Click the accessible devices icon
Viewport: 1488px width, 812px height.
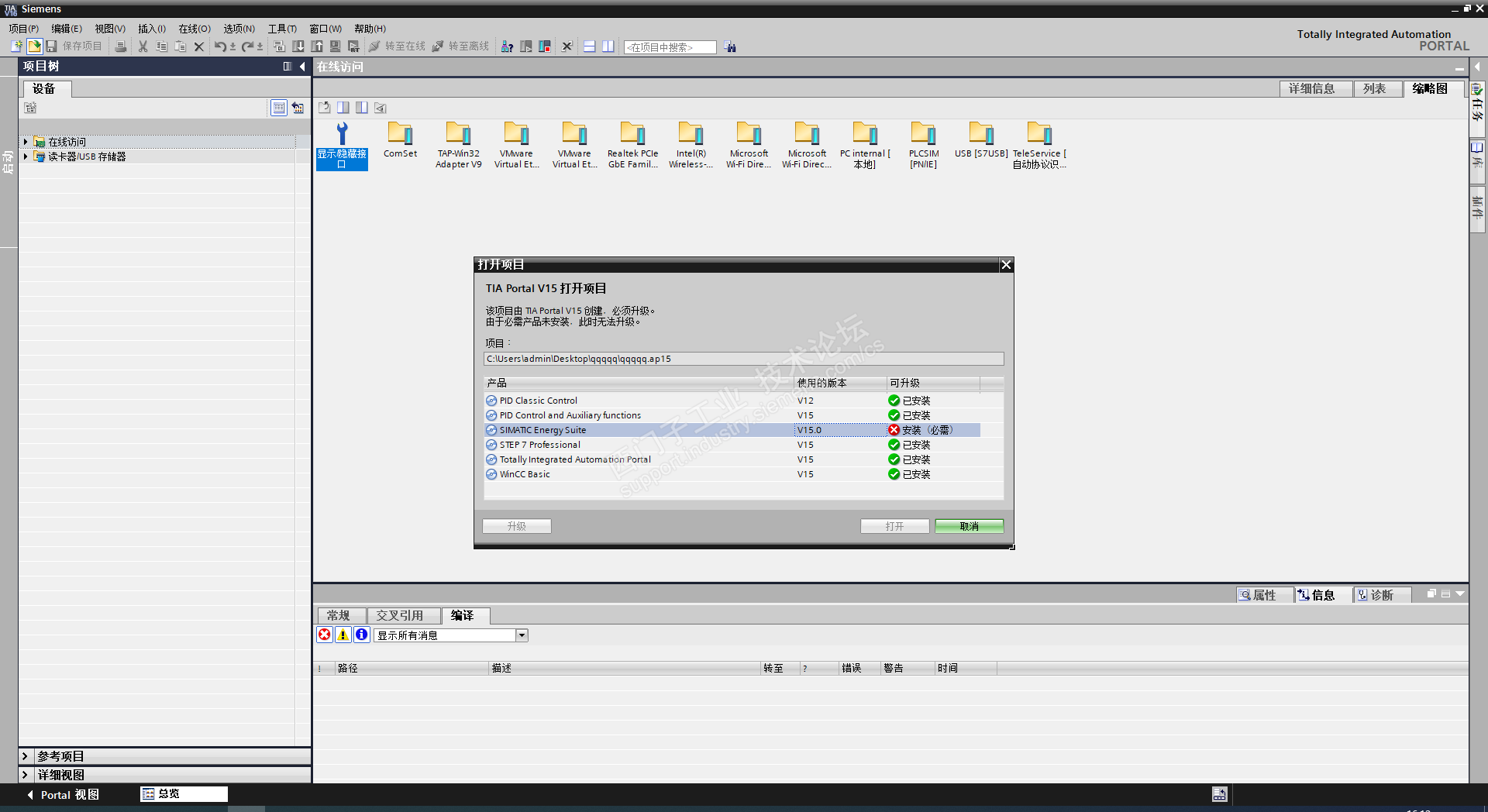(x=507, y=46)
